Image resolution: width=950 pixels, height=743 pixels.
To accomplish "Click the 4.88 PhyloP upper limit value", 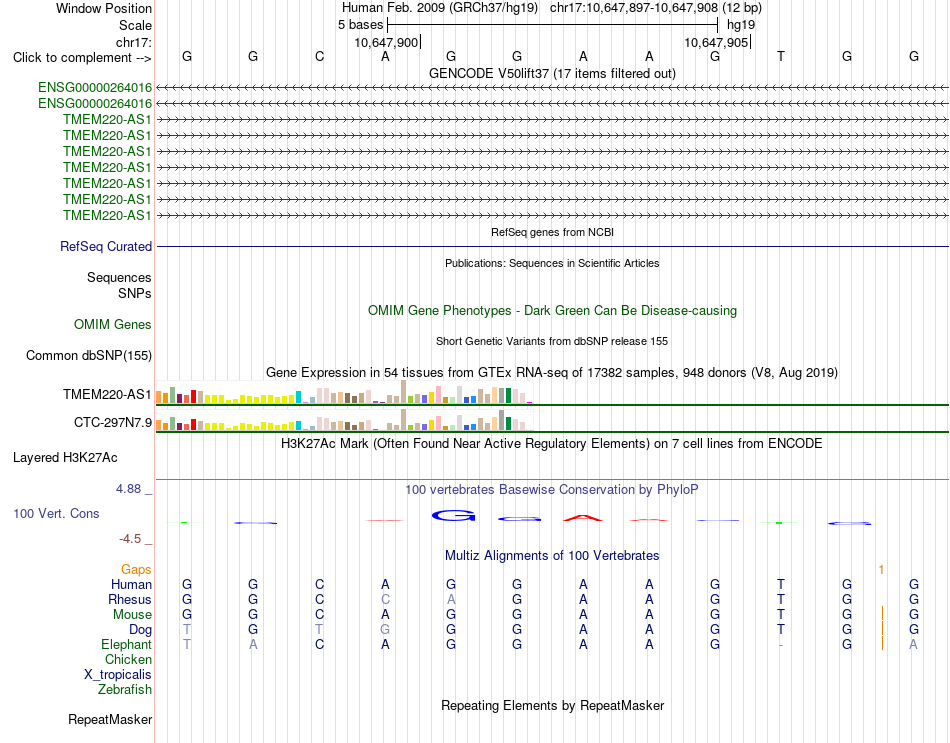I will point(128,489).
